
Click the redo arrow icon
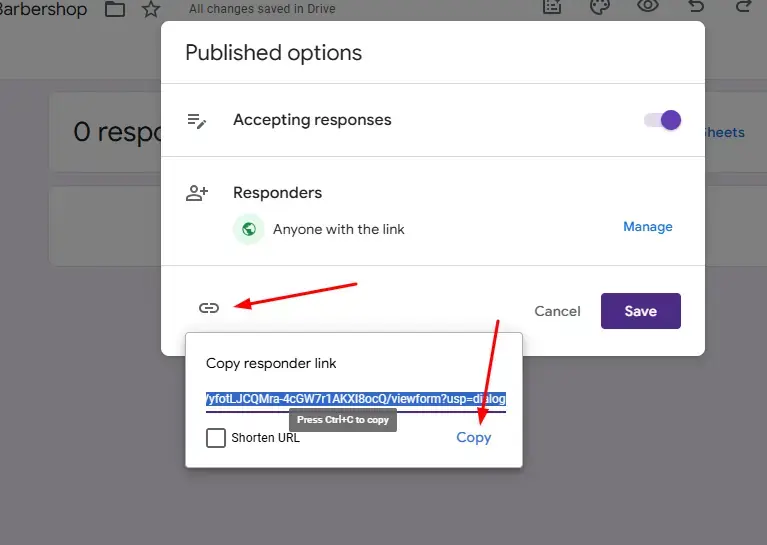click(744, 6)
